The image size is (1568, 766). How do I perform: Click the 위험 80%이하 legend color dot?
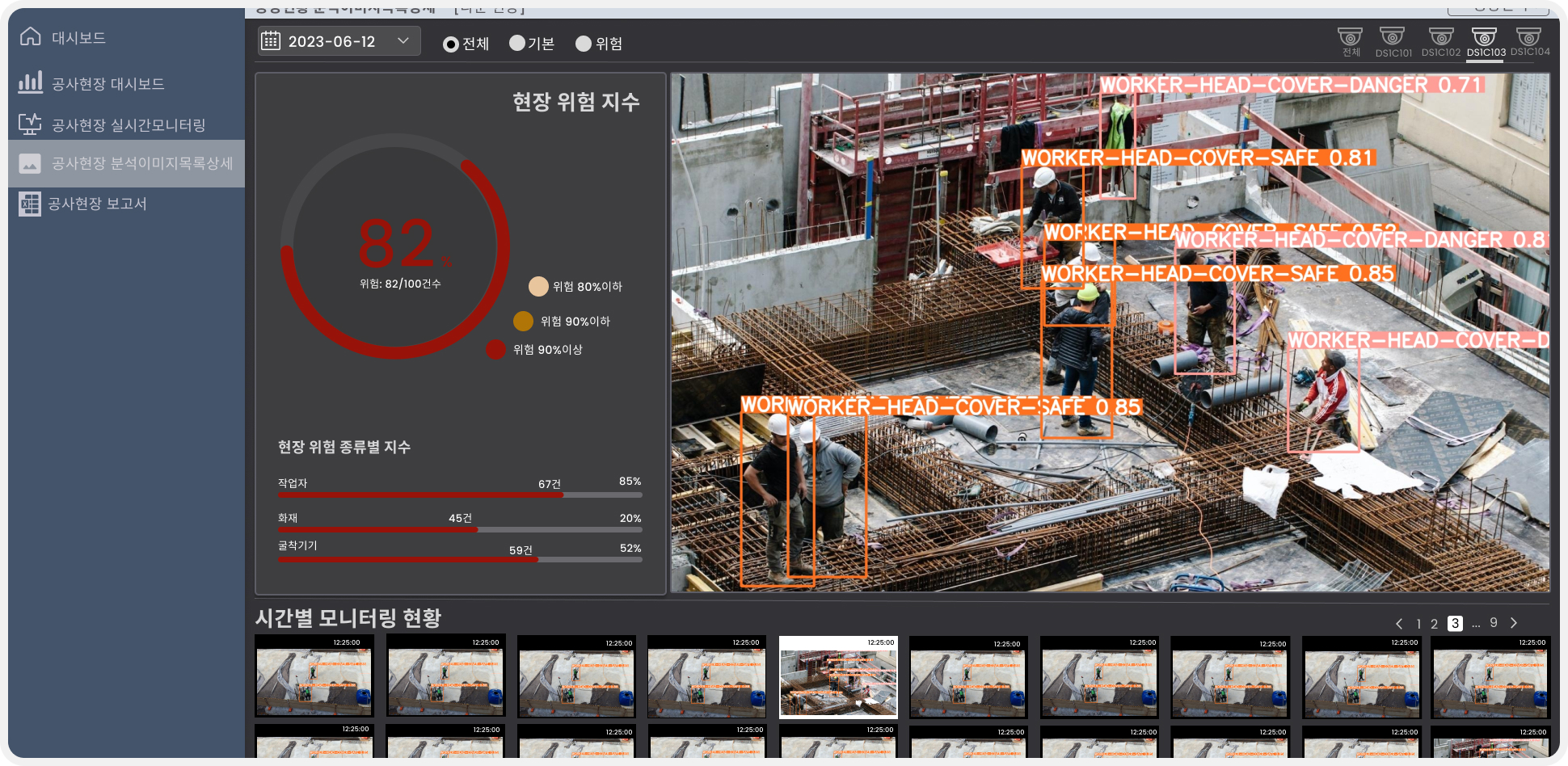tap(538, 287)
